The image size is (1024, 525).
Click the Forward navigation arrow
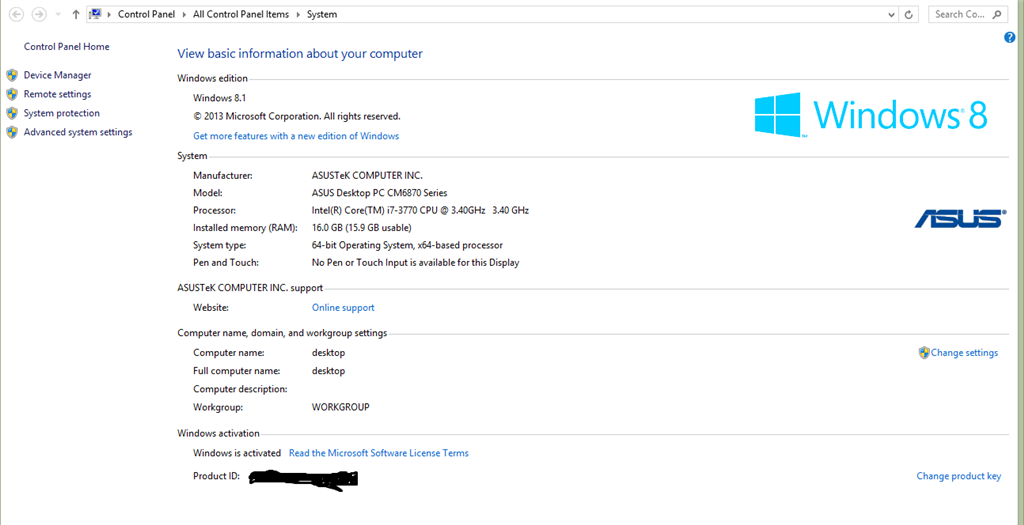point(39,14)
